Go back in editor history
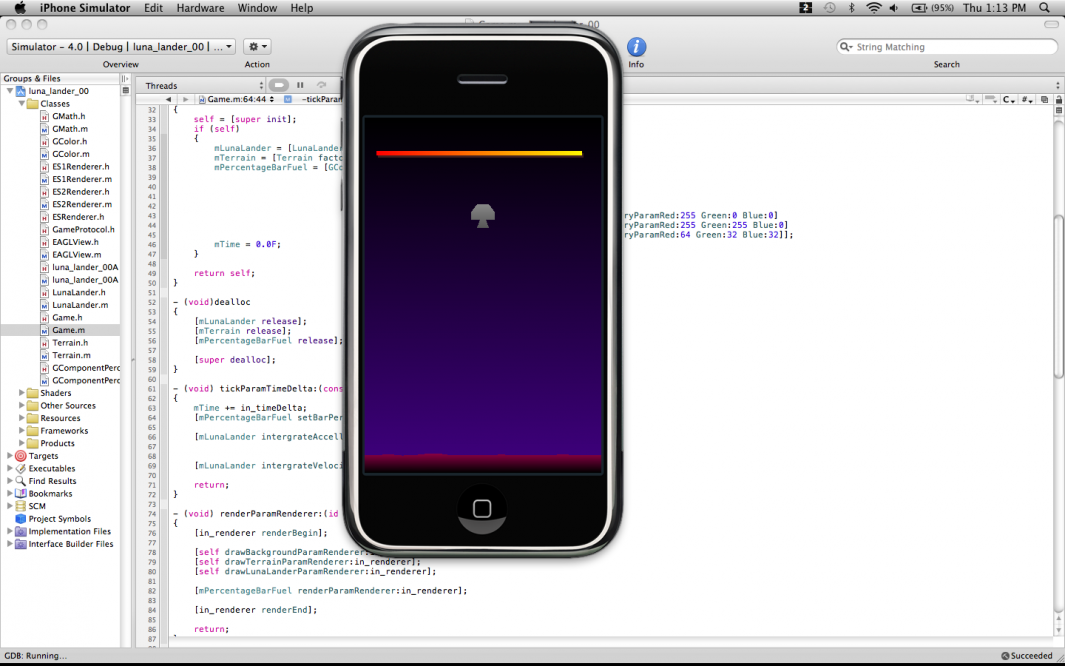 168,99
